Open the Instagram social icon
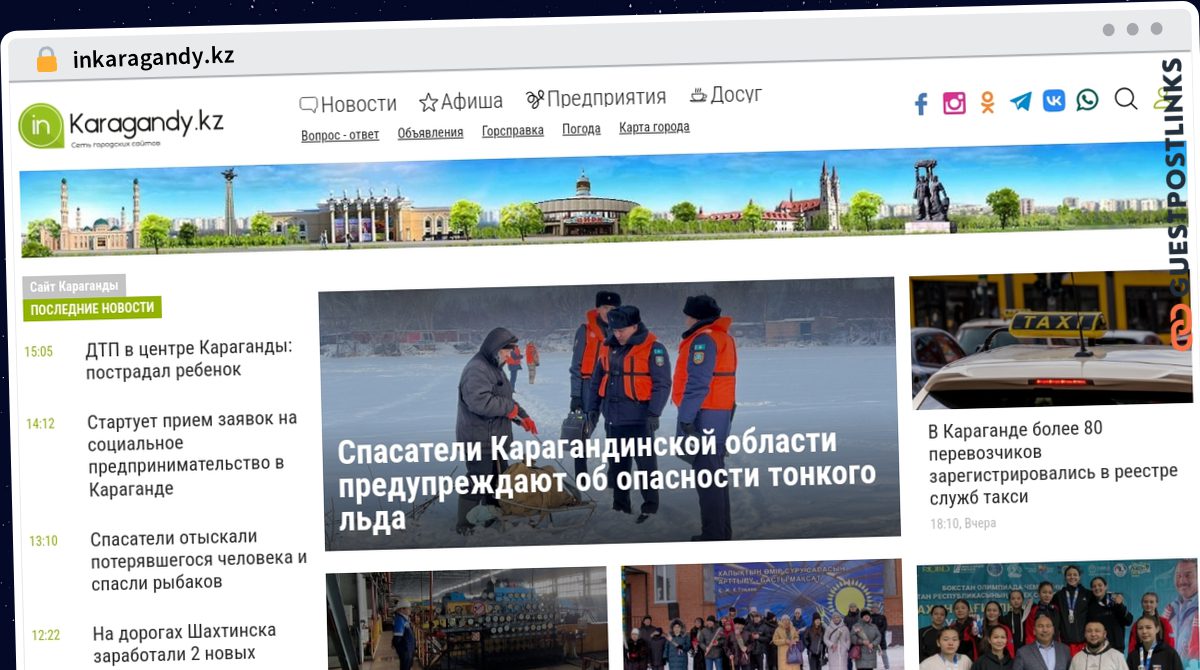This screenshot has width=1200, height=670. [954, 102]
